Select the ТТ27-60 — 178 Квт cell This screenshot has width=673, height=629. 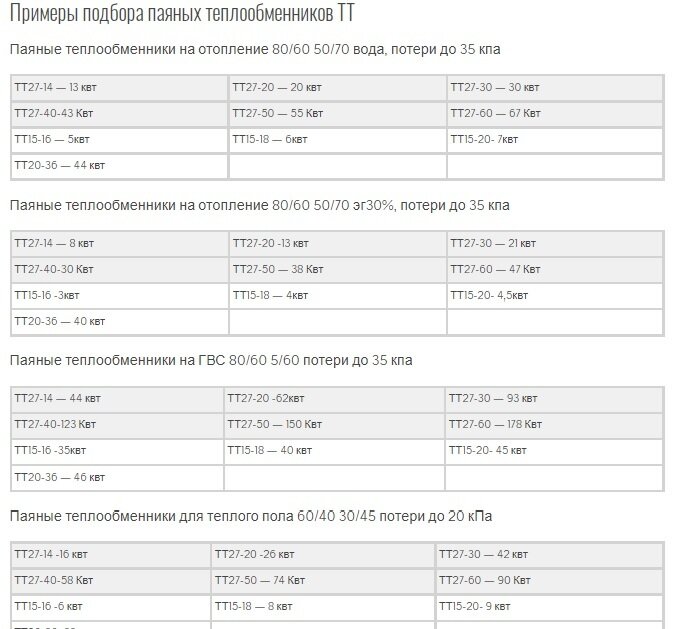pos(555,425)
